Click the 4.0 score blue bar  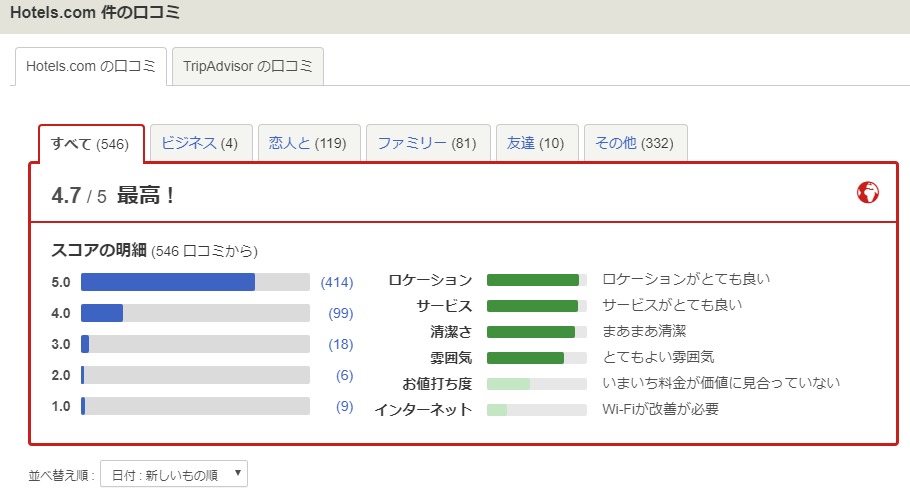[x=102, y=314]
